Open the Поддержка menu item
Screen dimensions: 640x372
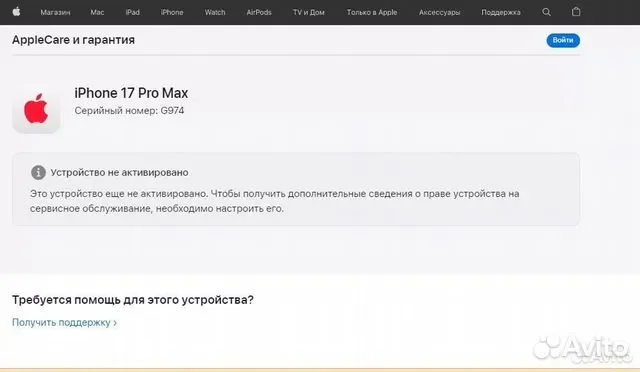[501, 13]
